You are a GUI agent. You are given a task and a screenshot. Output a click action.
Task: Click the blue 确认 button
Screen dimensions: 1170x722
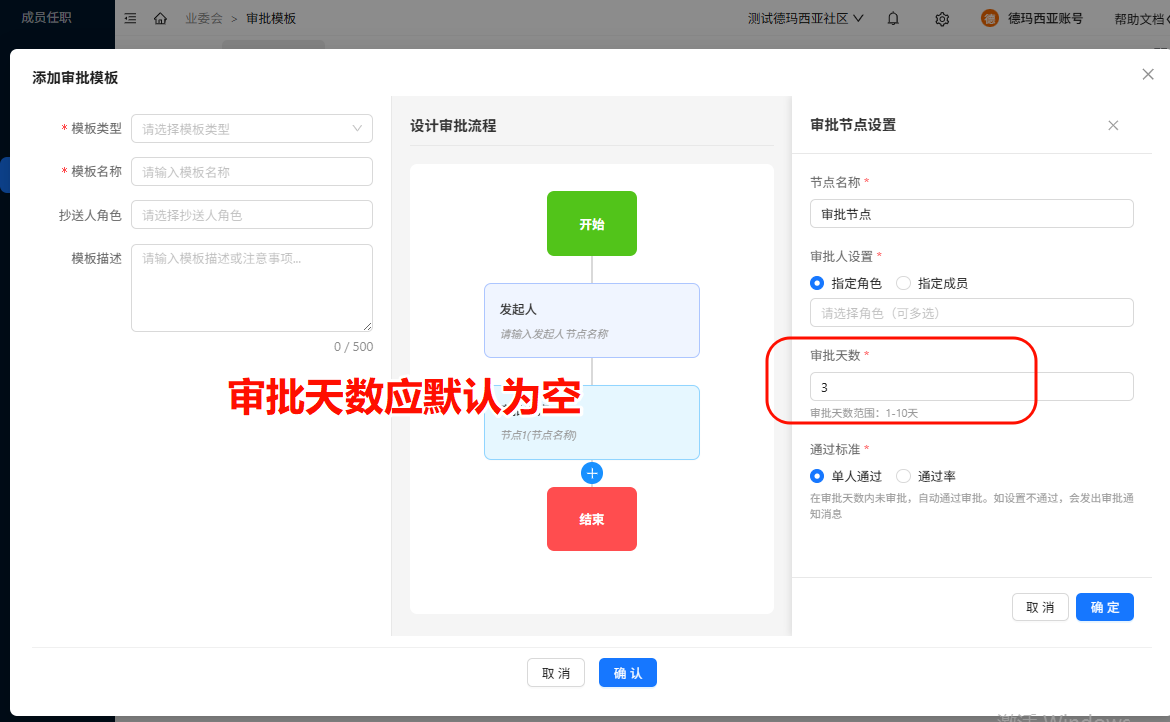[627, 673]
